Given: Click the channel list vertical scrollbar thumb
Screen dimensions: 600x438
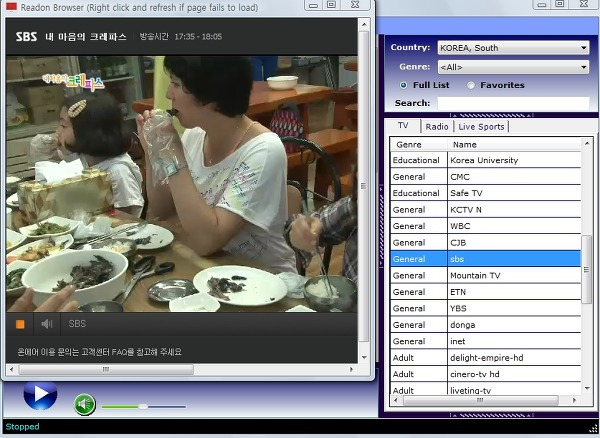Looking at the screenshot, I should 587,270.
